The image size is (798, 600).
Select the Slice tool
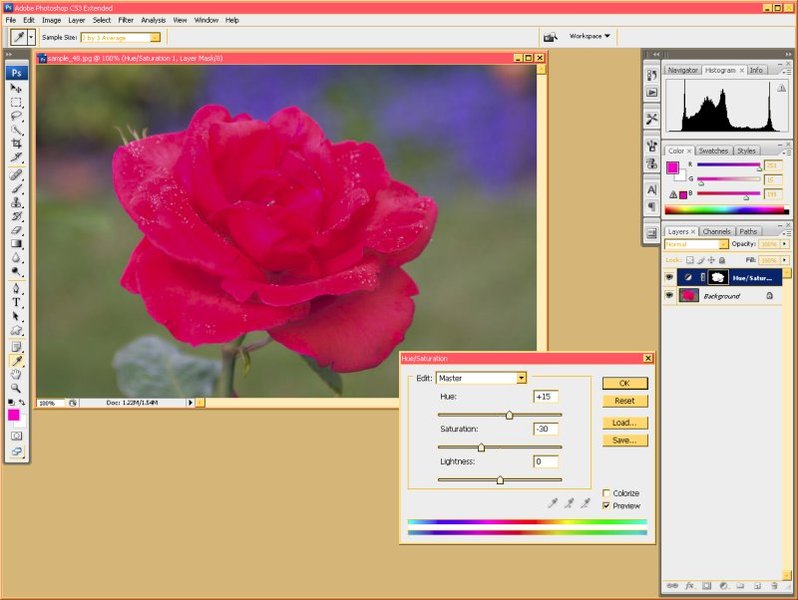pos(16,157)
